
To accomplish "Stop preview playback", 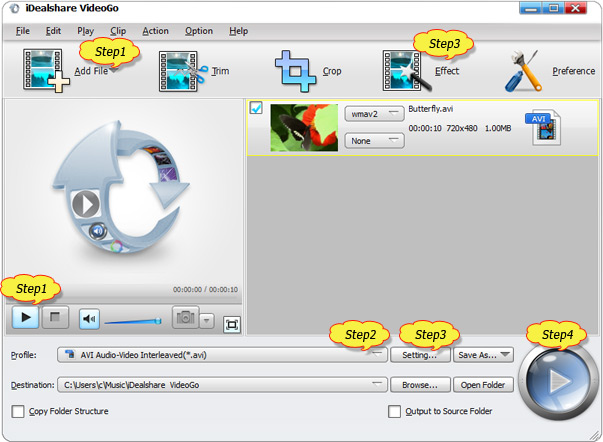I will pos(55,318).
